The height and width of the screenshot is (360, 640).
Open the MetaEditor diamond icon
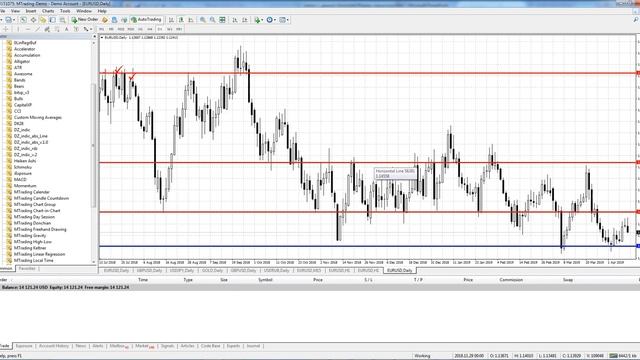coord(104,20)
